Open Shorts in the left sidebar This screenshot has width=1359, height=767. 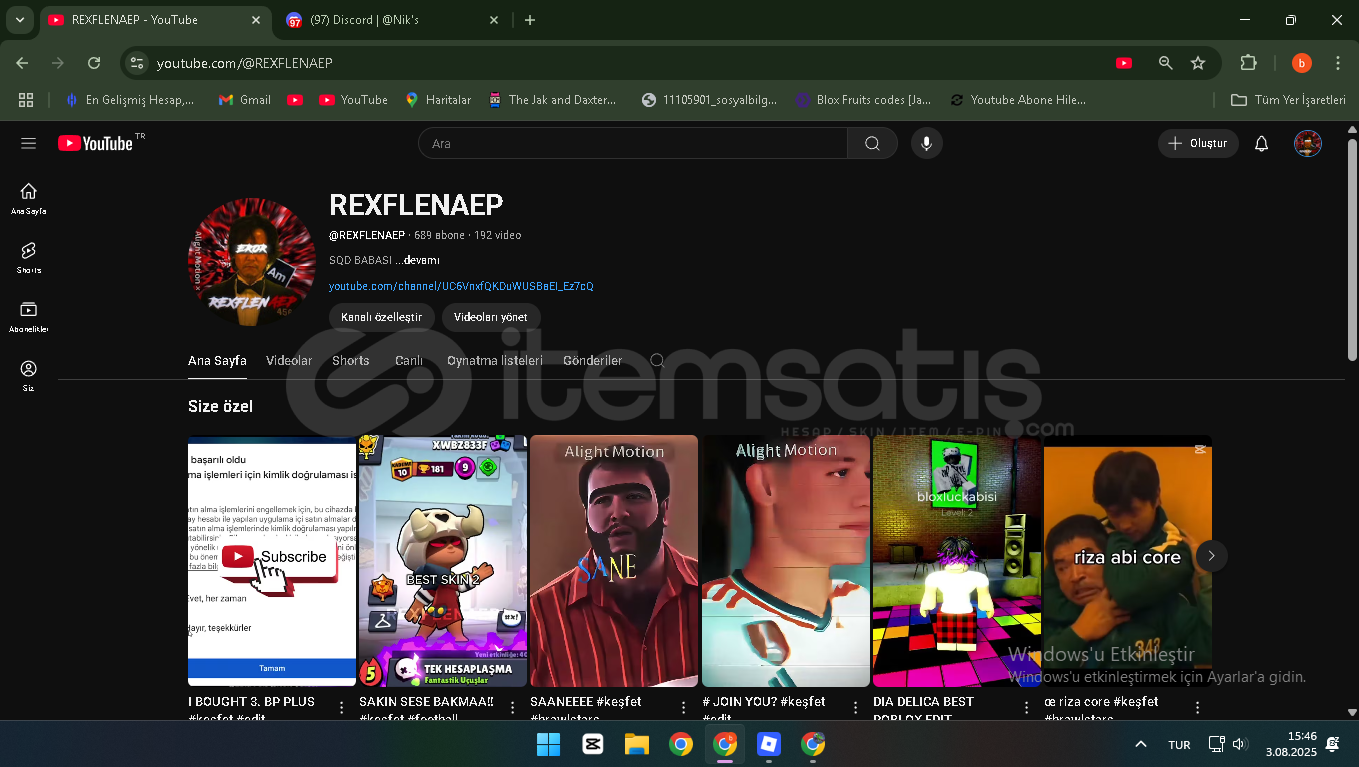tap(28, 257)
